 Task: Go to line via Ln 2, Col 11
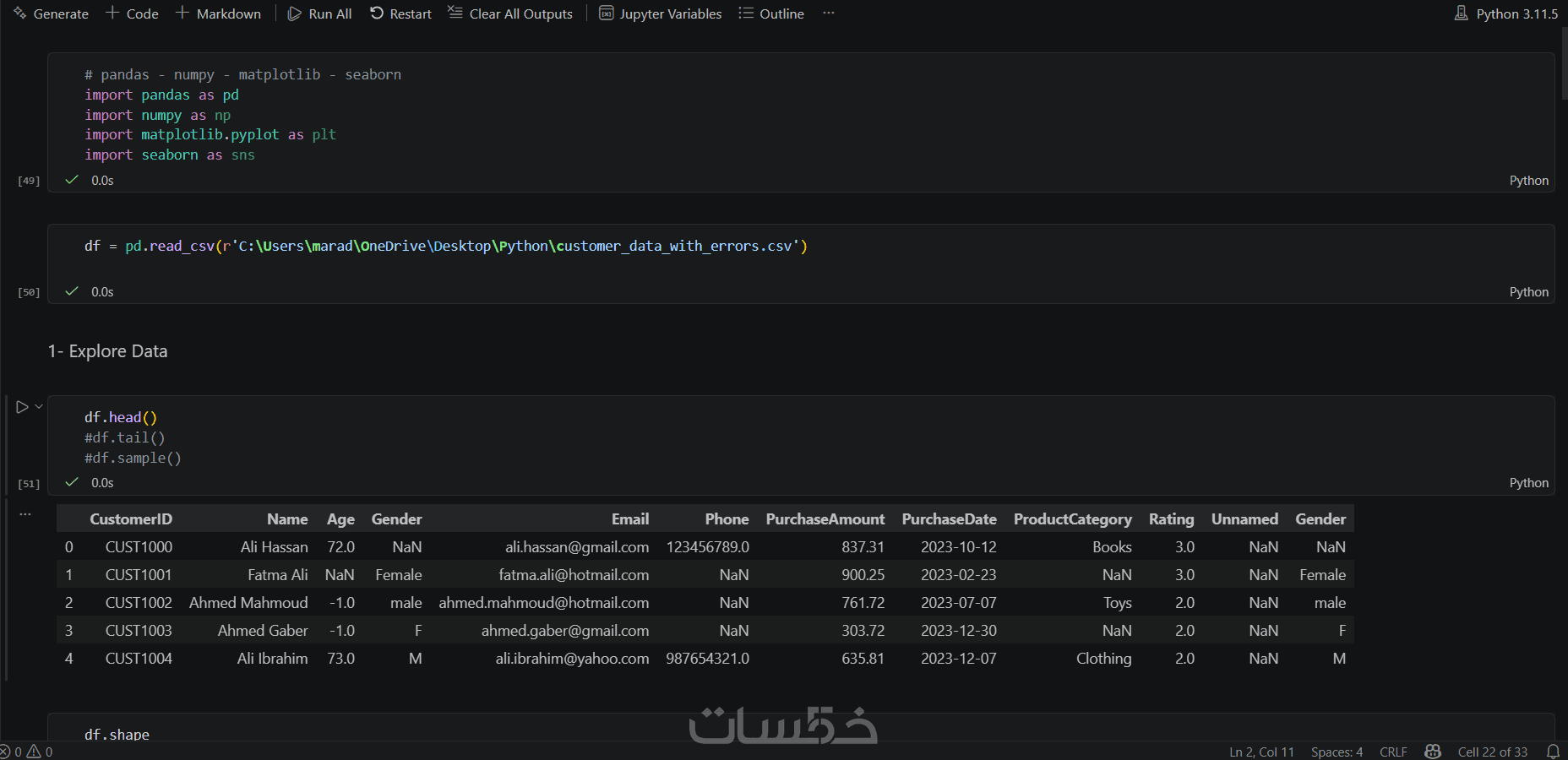[1261, 752]
